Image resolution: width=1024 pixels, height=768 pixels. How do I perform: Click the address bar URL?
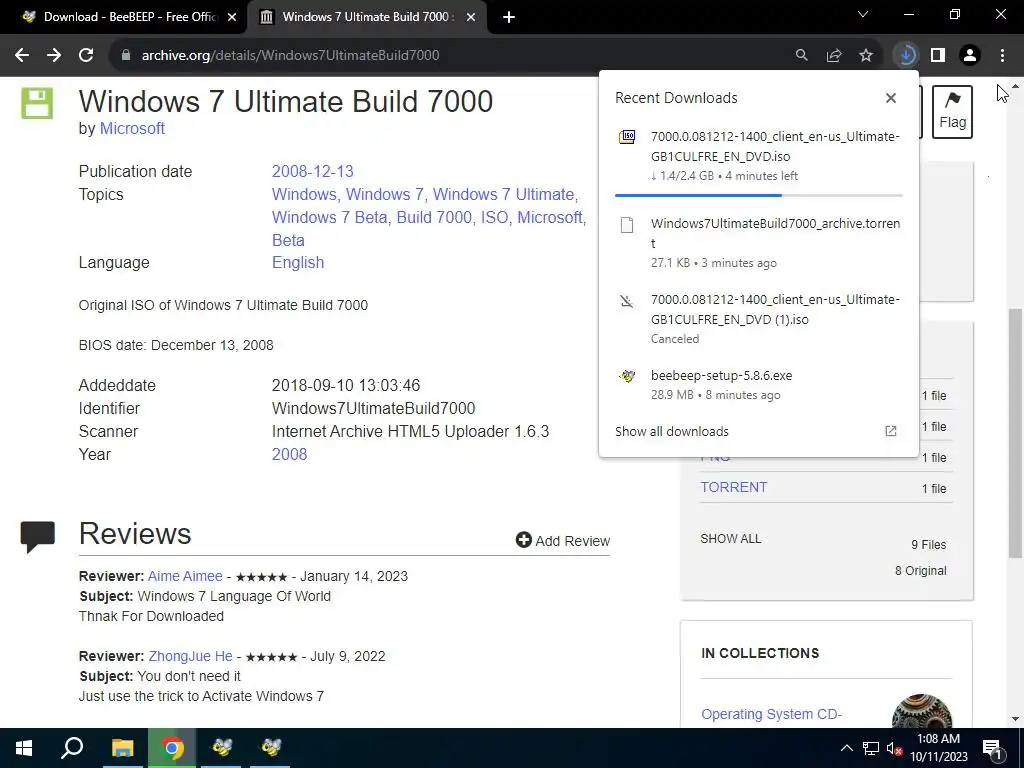291,56
